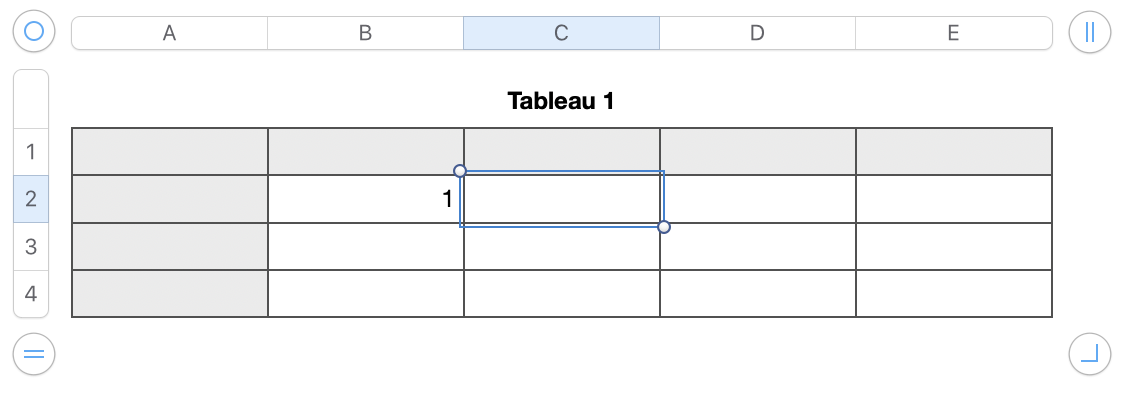Image resolution: width=1146 pixels, height=400 pixels.
Task: Click the highlighted row 2 header
Action: click(x=31, y=199)
